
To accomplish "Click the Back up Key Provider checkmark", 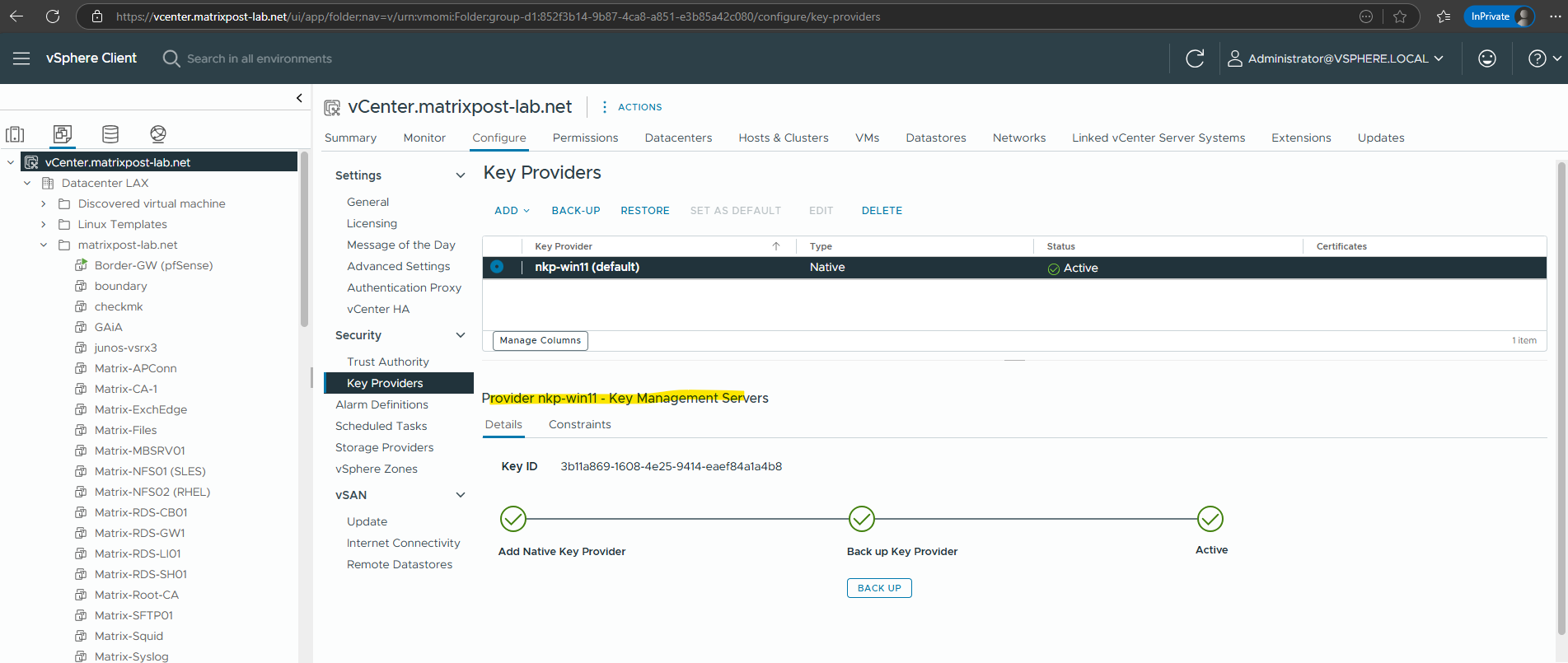I will pos(862,519).
